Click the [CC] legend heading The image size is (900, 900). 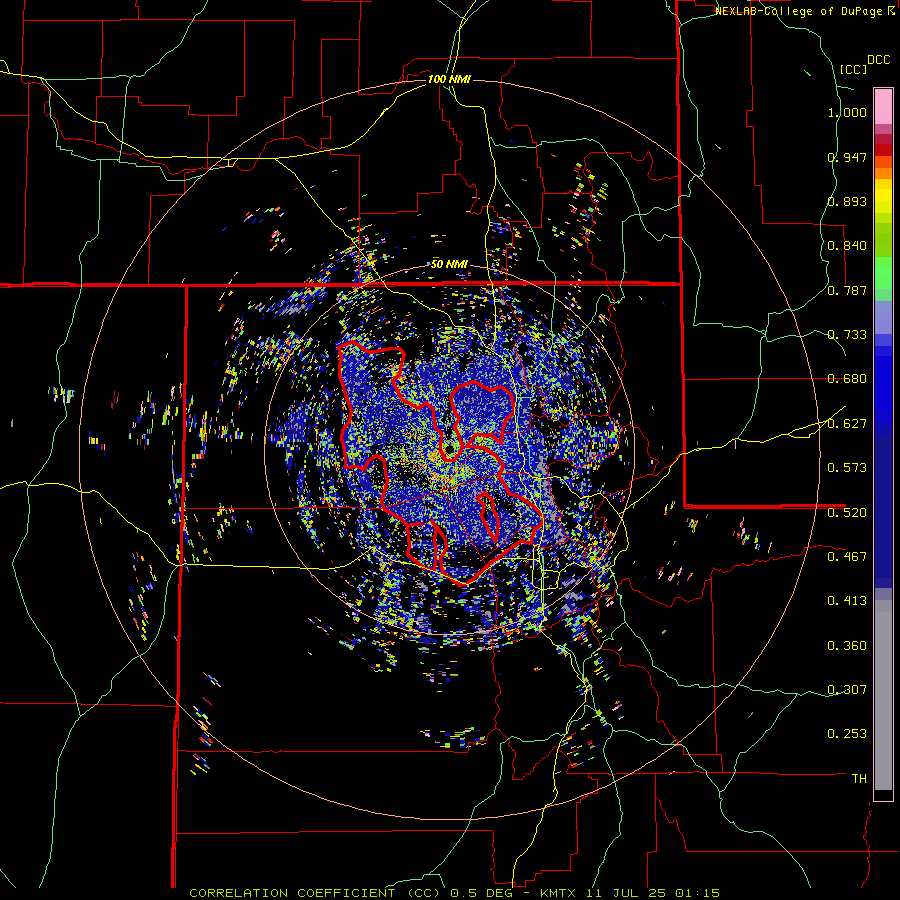click(854, 69)
